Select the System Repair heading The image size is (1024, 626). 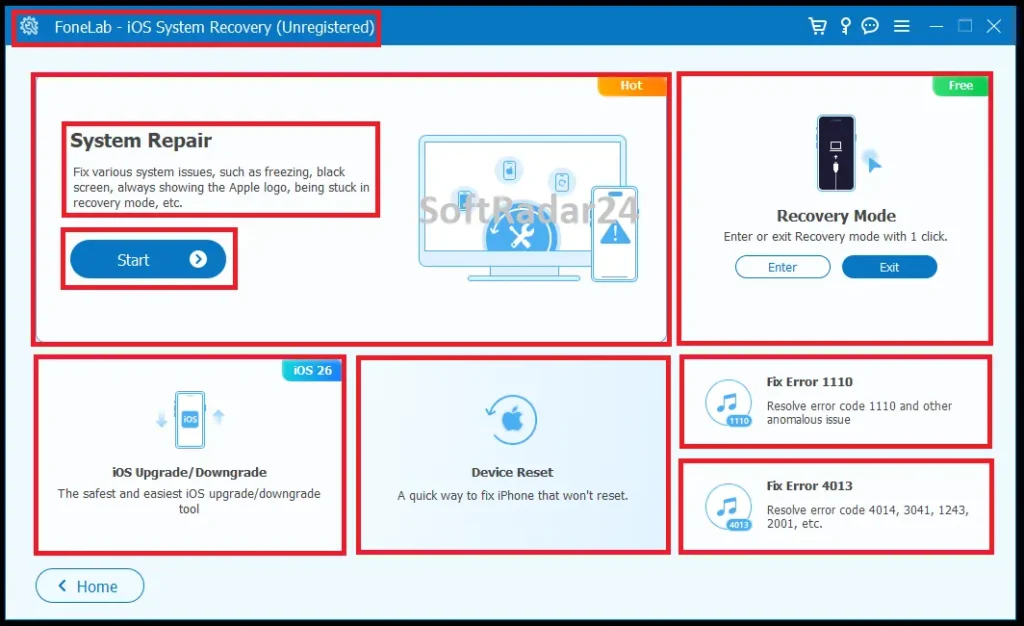(x=141, y=140)
